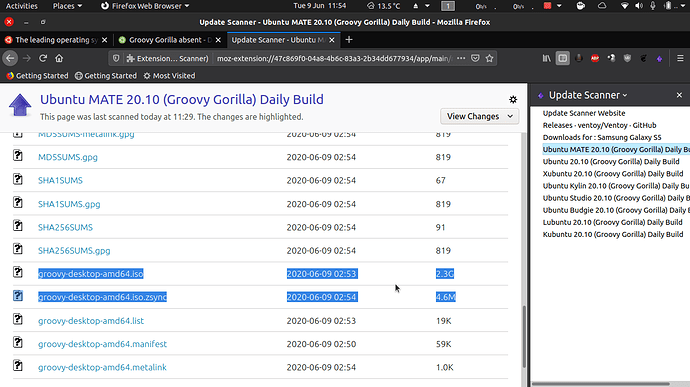This screenshot has width=690, height=387.
Task: Open the groovy-desktop-amd64.iso link
Action: point(91,274)
